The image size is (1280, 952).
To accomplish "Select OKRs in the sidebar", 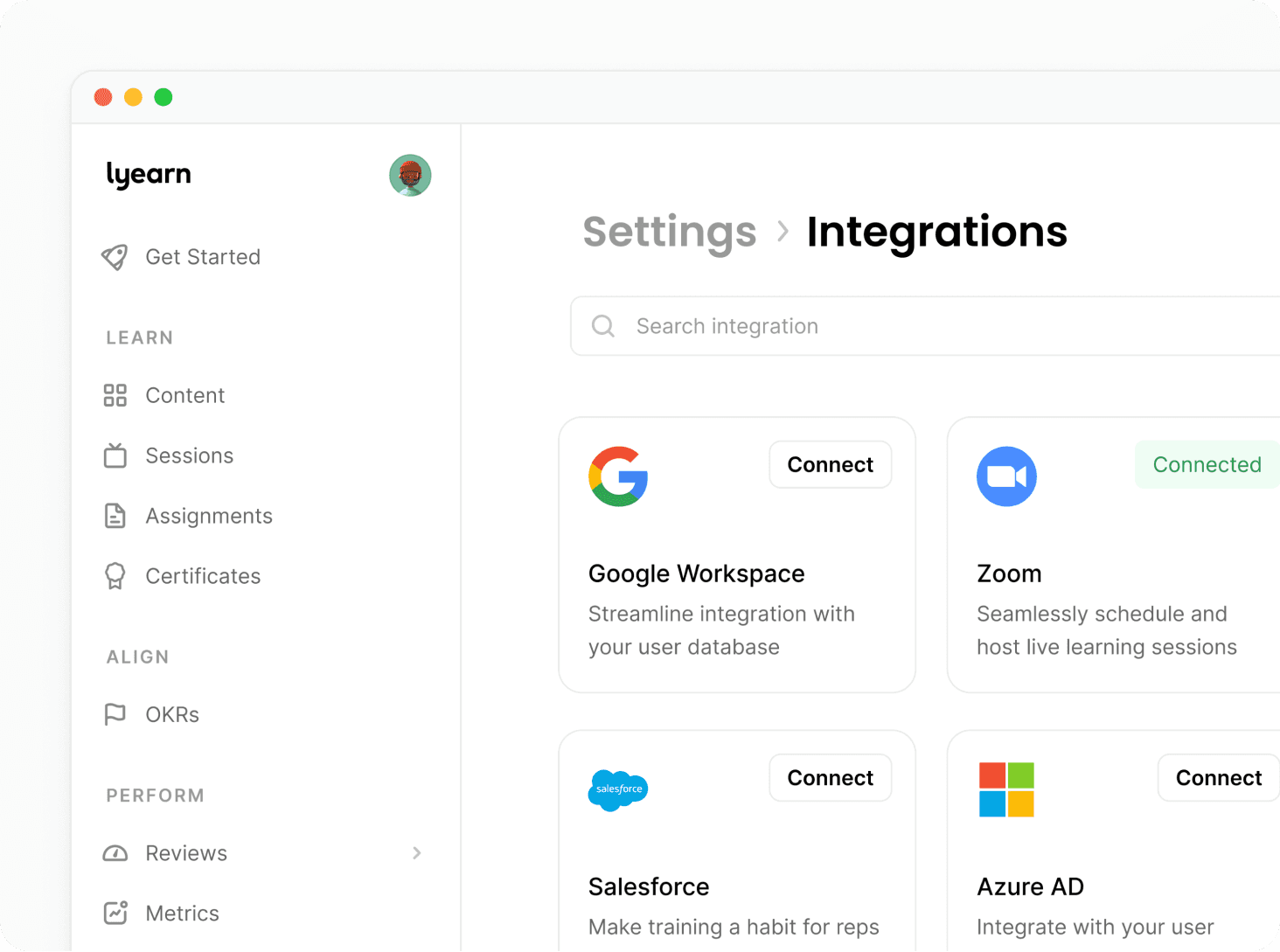I will (x=172, y=714).
